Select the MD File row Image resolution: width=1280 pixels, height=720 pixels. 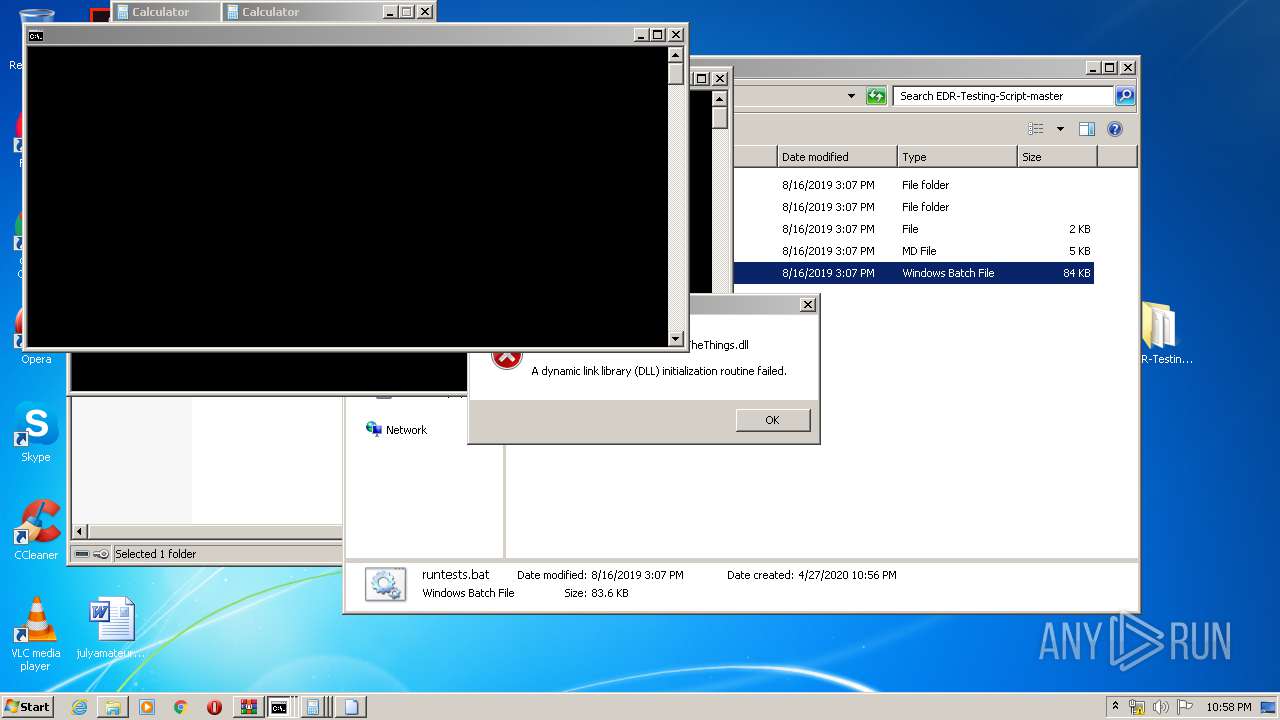pos(913,251)
